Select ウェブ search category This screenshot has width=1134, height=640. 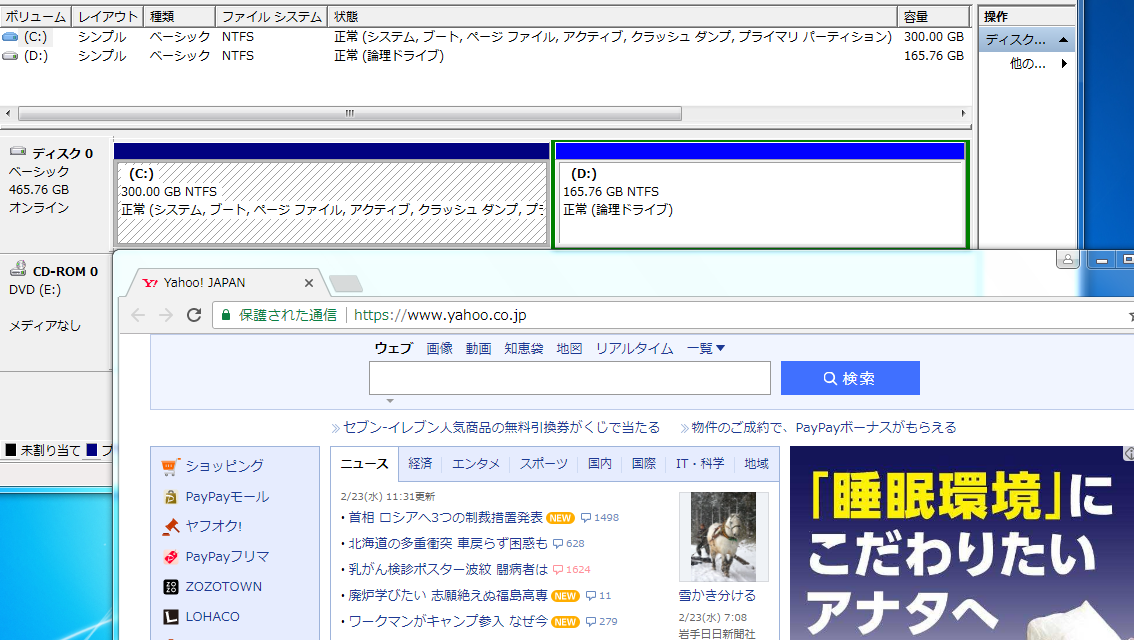pyautogui.click(x=393, y=349)
